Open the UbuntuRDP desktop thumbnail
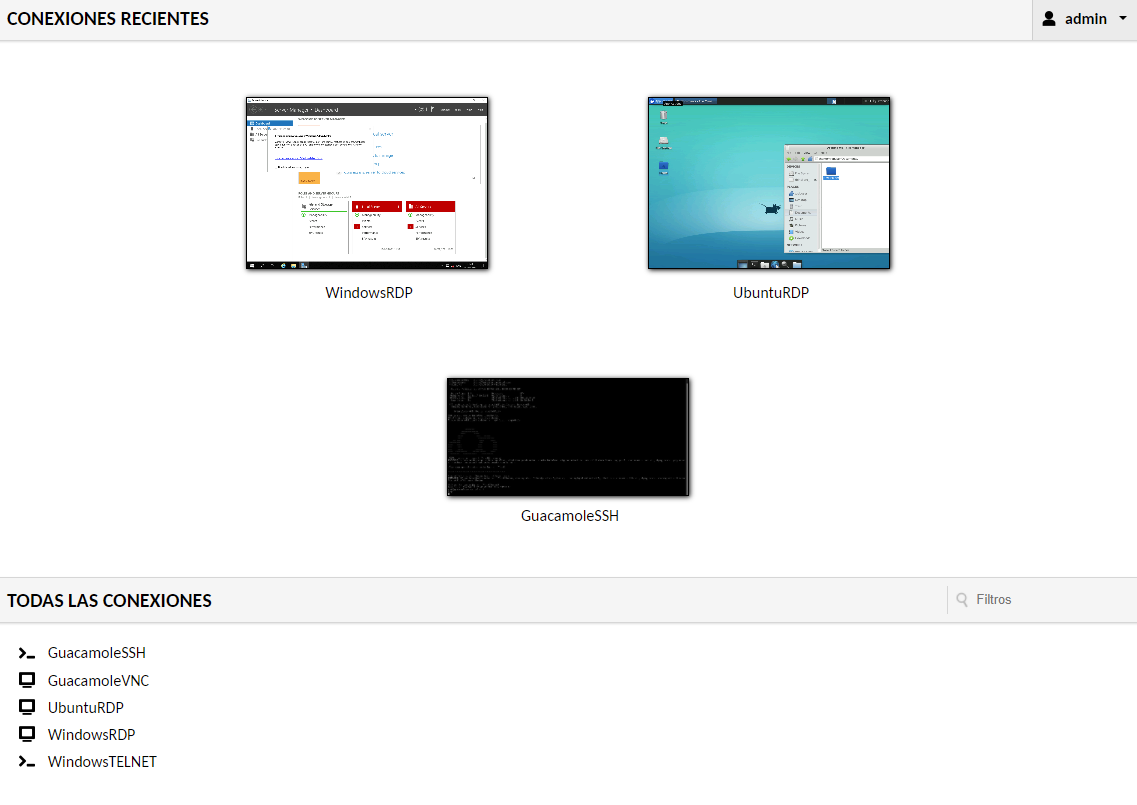This screenshot has height=805, width=1137. [769, 183]
